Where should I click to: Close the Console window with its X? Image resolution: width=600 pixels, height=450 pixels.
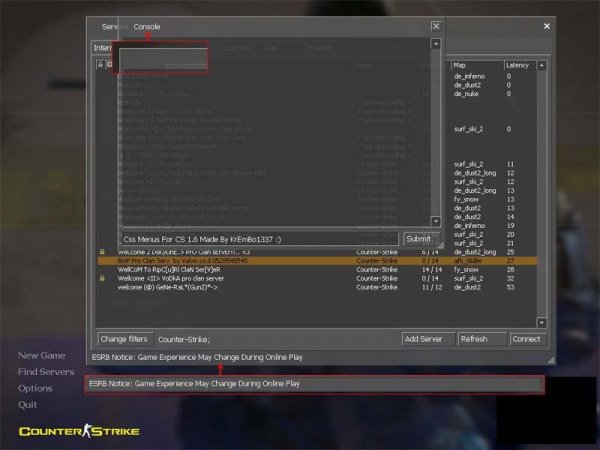[436, 26]
